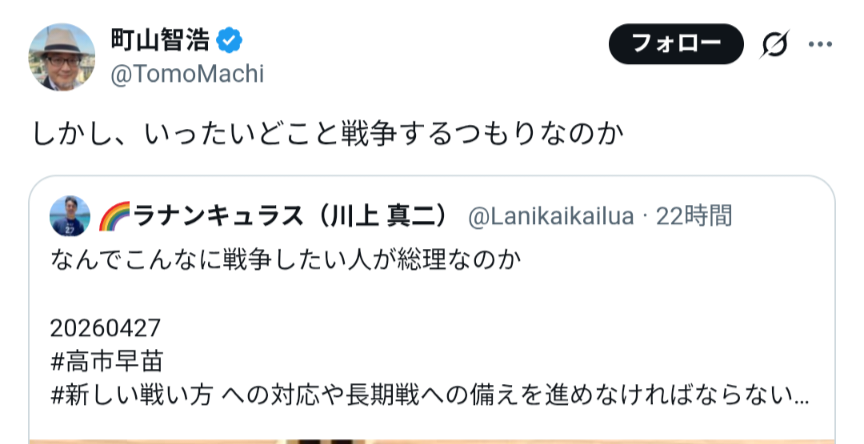
Task: Click the truncated text への対応や長期戦への備え
Action: click(x=500, y=394)
